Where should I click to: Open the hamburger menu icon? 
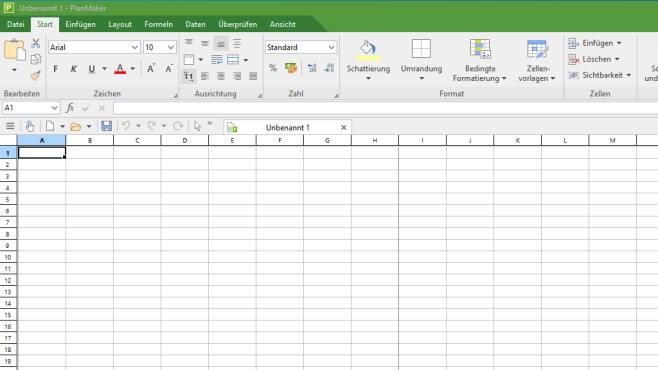10,126
